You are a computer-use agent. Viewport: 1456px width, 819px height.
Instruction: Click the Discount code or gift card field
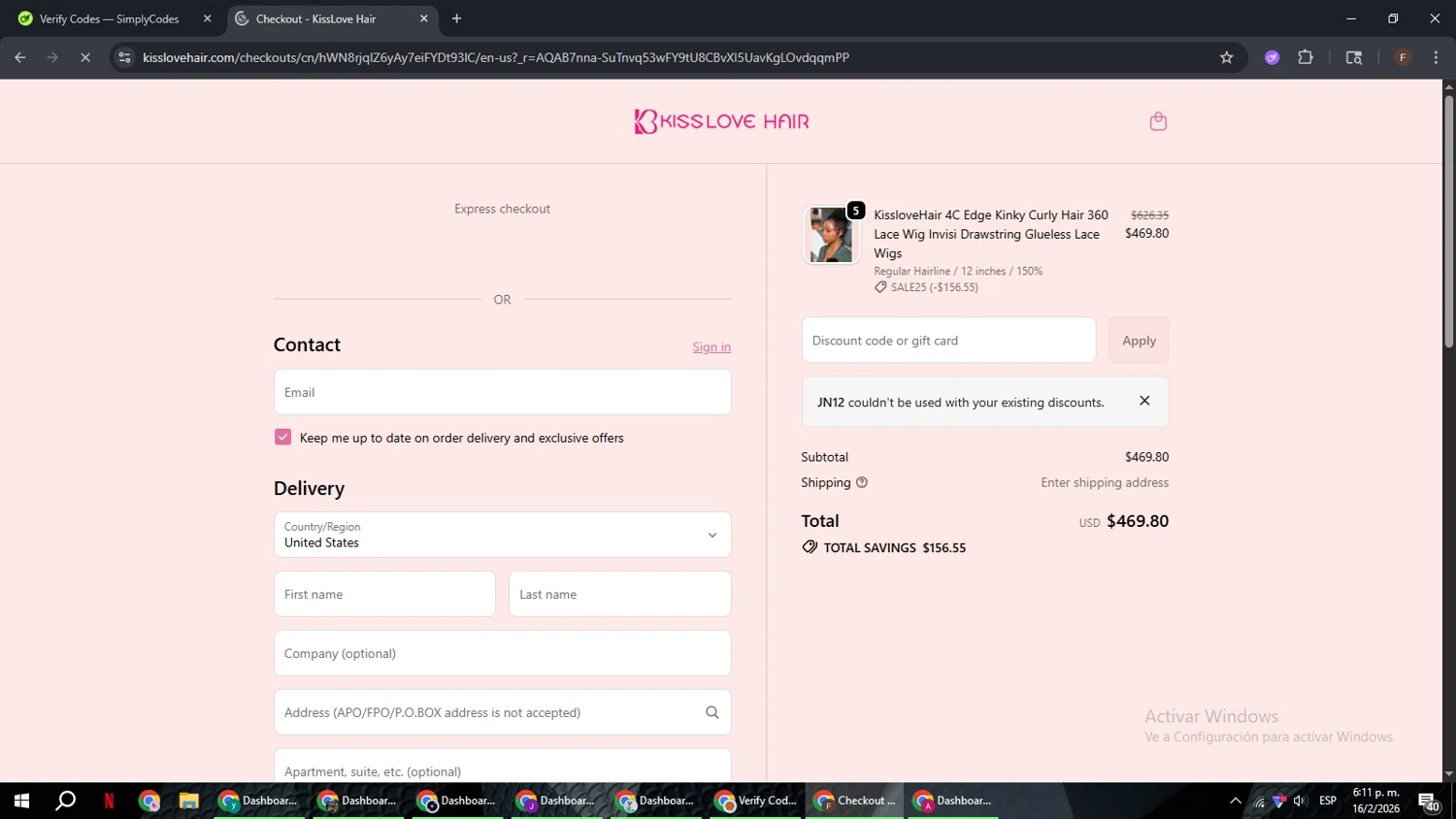click(x=948, y=341)
